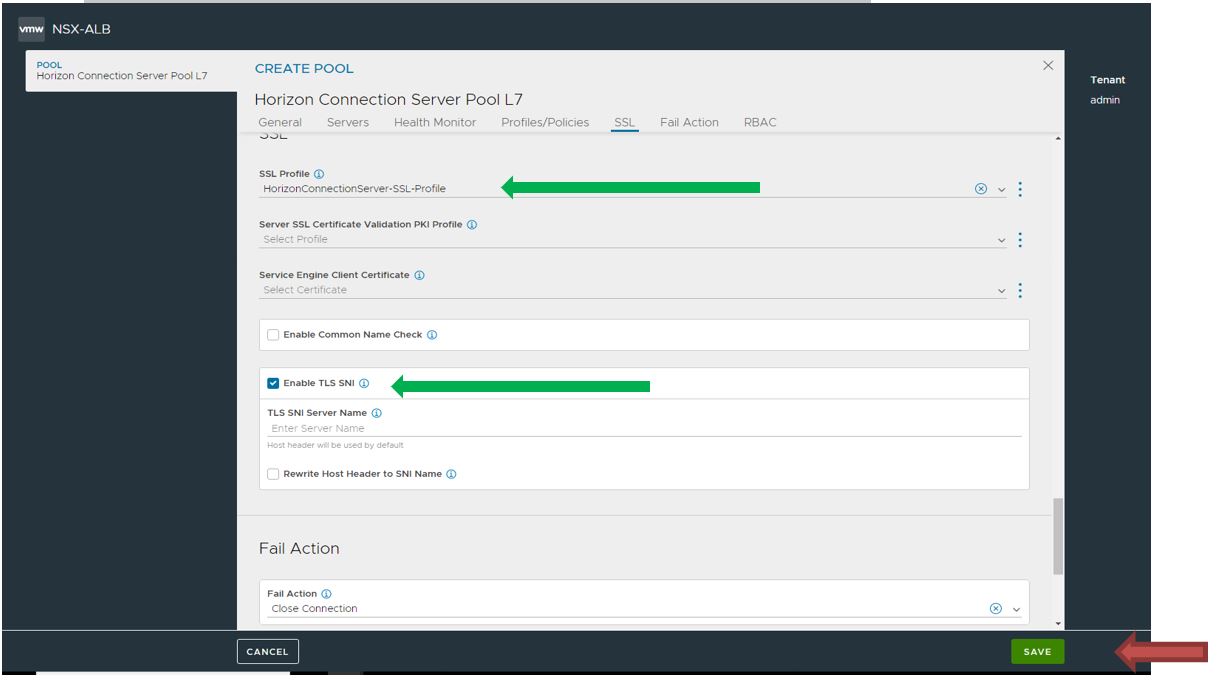Click the dialog's vertical scrollbar thumb
Screen dimensions: 1221x684
point(1059,538)
